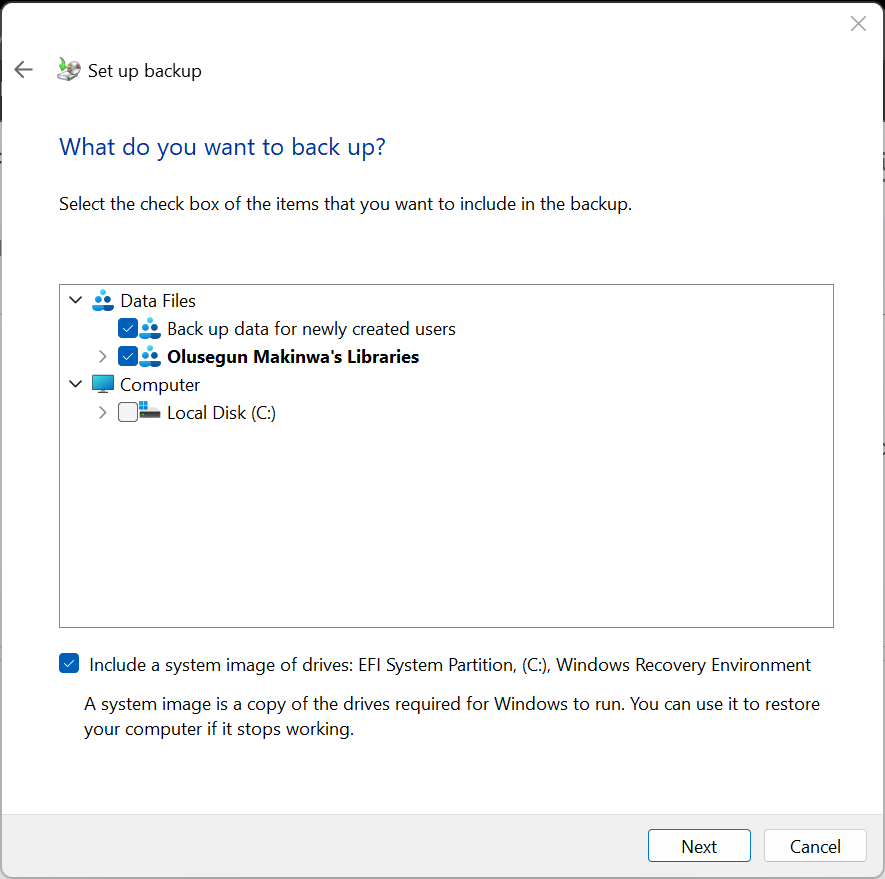Click the Olusegun Makinwa's Libraries users icon
This screenshot has height=879, width=885.
click(150, 356)
